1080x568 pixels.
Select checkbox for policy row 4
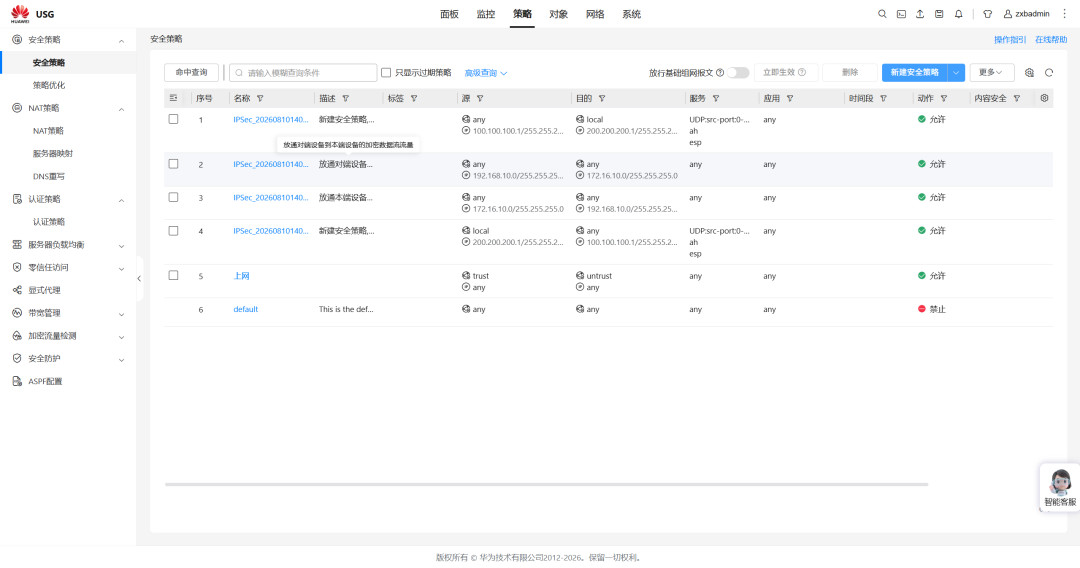coord(174,231)
